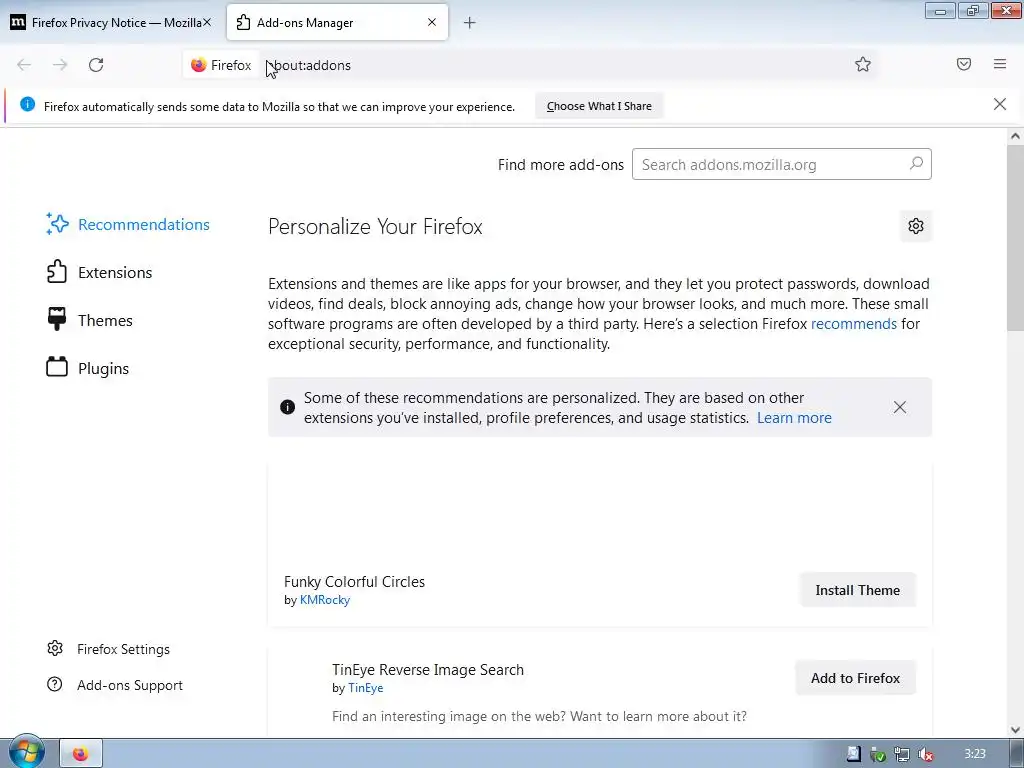Image resolution: width=1024 pixels, height=768 pixels.
Task: Click the page scrollbar down arrow
Action: point(1015,729)
